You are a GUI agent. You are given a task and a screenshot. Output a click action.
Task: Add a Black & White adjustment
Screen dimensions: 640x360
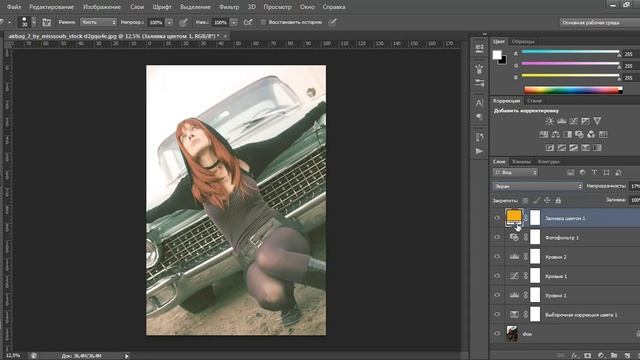tap(567, 134)
